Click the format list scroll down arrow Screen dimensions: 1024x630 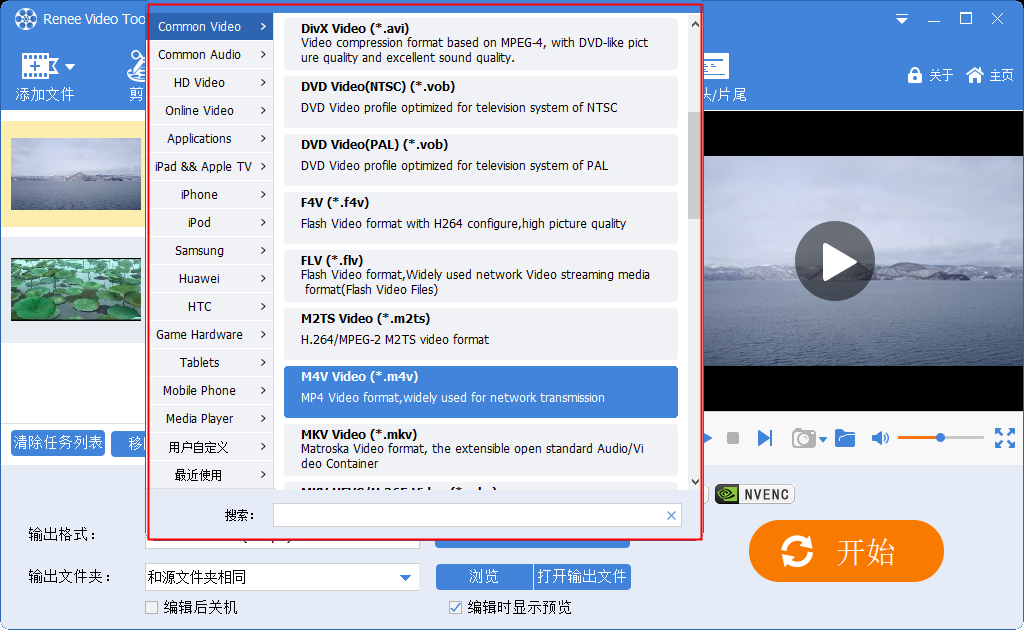(695, 482)
